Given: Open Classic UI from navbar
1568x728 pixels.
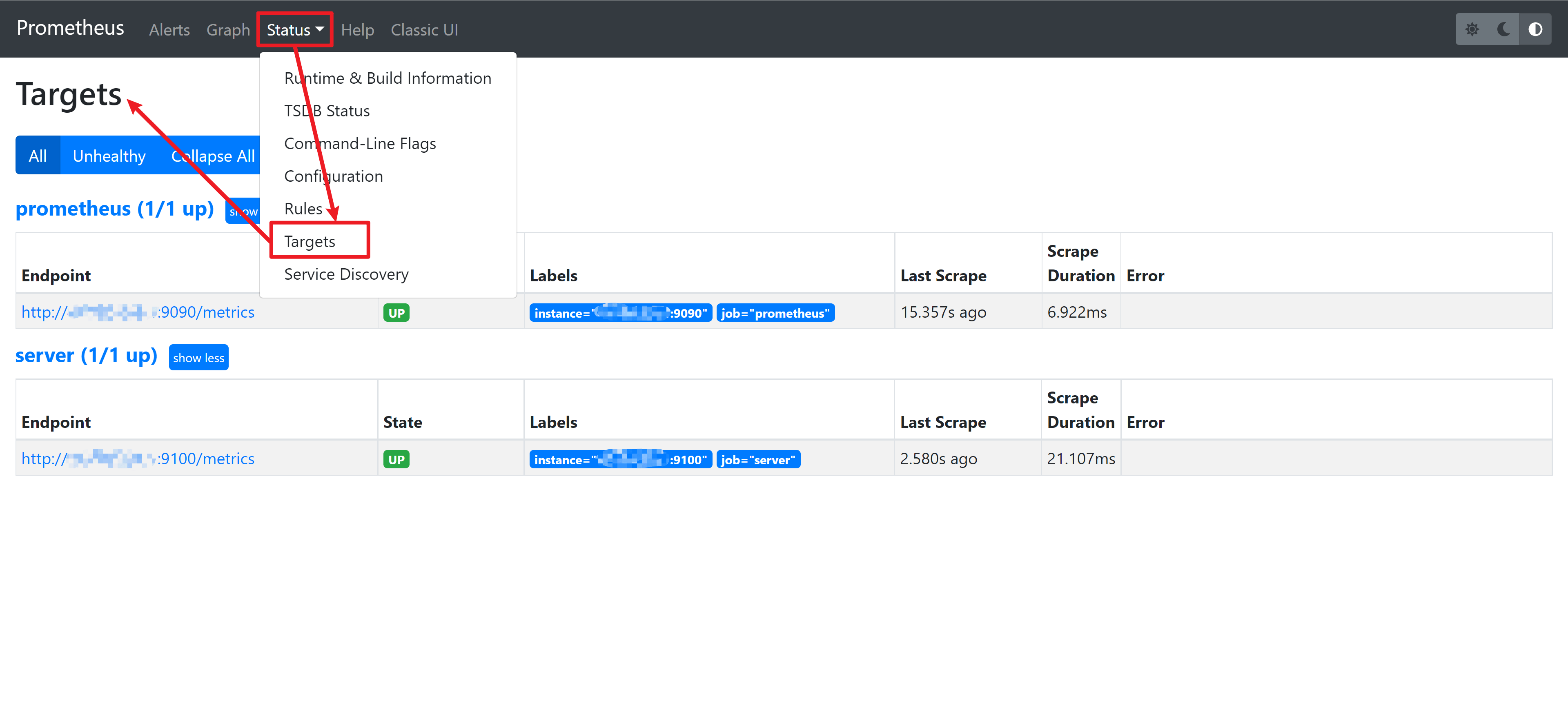Looking at the screenshot, I should pos(424,30).
